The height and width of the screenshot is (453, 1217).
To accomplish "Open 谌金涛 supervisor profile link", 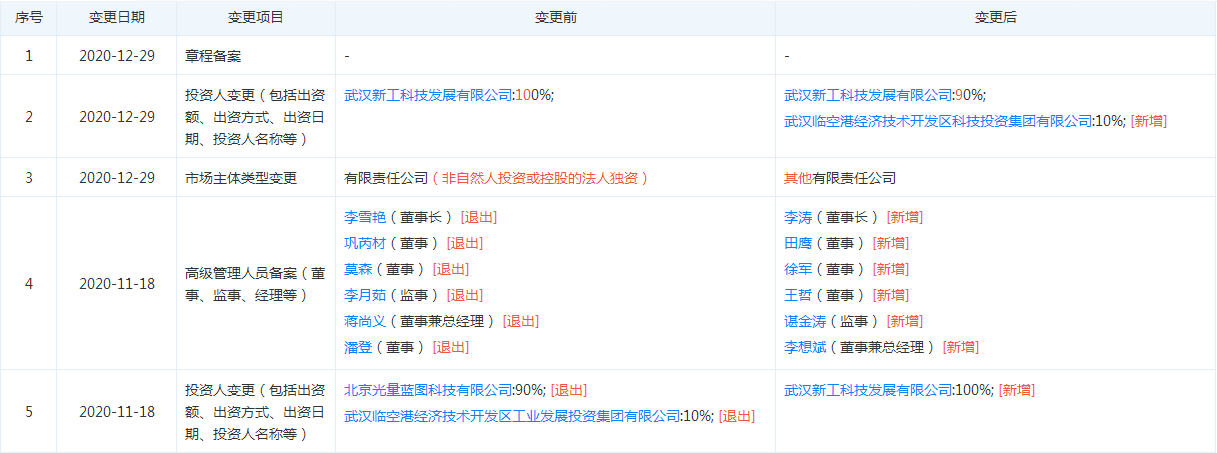I will click(x=805, y=321).
